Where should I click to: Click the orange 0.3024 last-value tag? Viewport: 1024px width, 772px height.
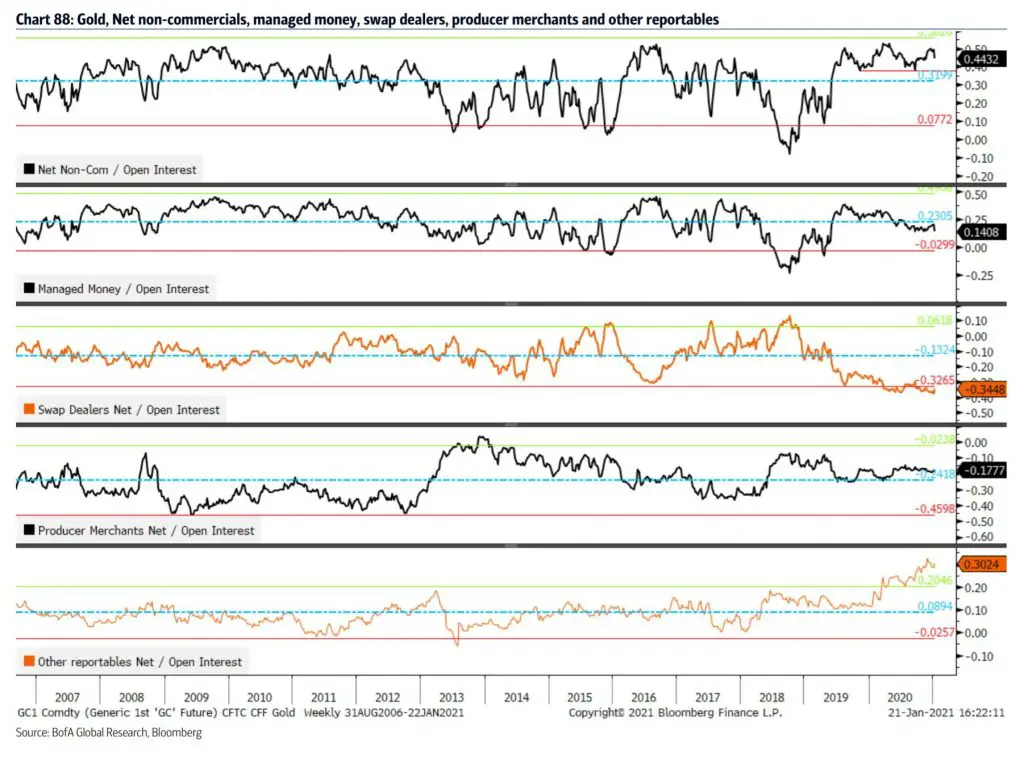[981, 564]
